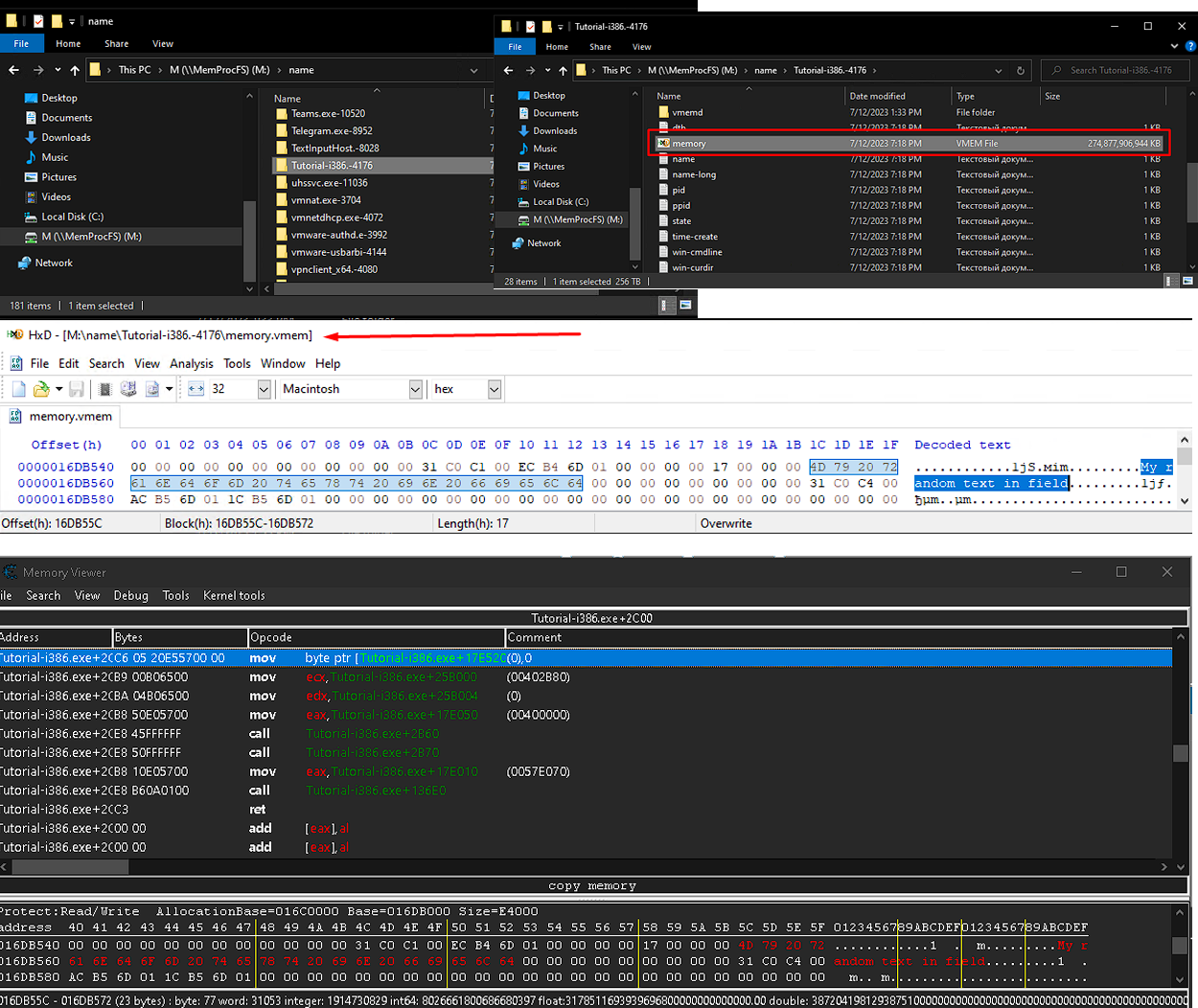
Task: Click the Open RAM chip icon in HxD
Action: coord(105,389)
